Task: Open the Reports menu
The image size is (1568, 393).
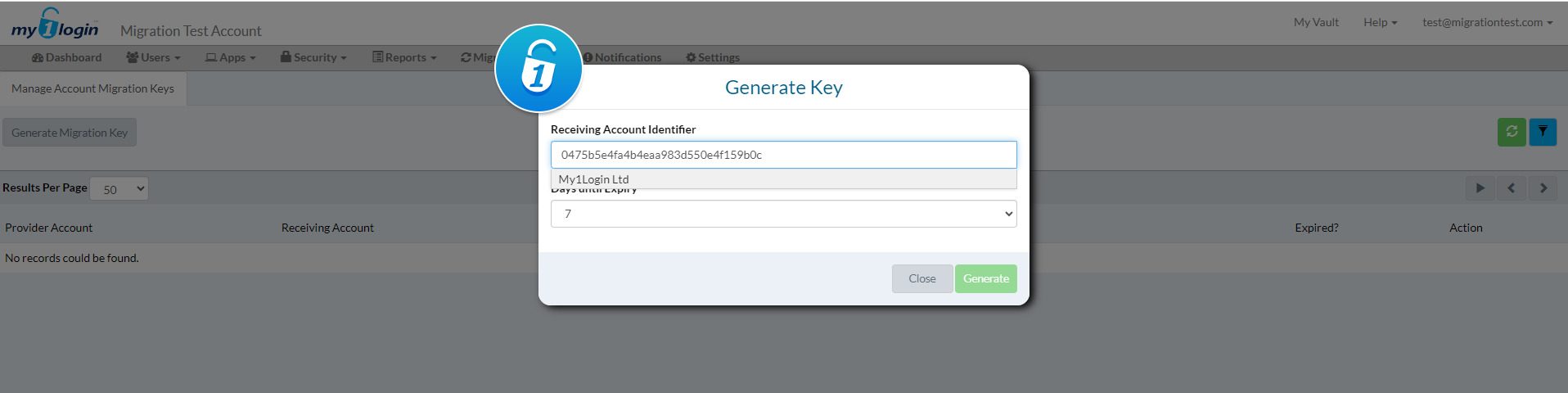Action: pyautogui.click(x=404, y=57)
